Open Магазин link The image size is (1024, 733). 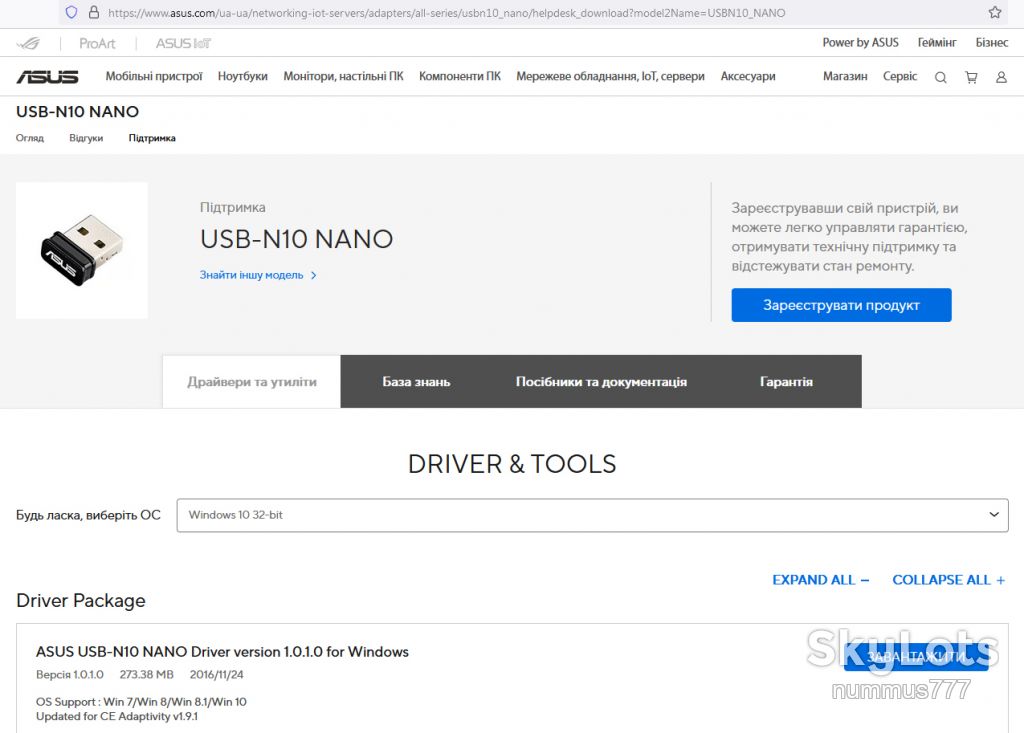pyautogui.click(x=845, y=76)
